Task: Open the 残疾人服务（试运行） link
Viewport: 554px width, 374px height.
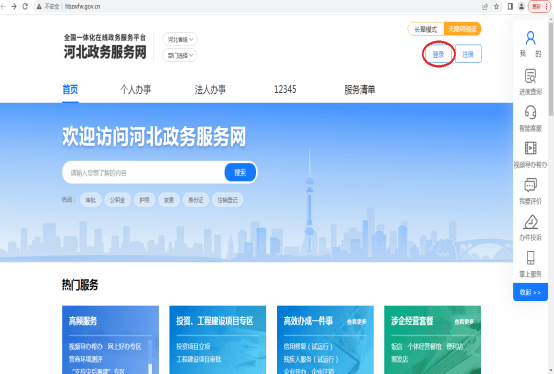Action: tap(311, 359)
